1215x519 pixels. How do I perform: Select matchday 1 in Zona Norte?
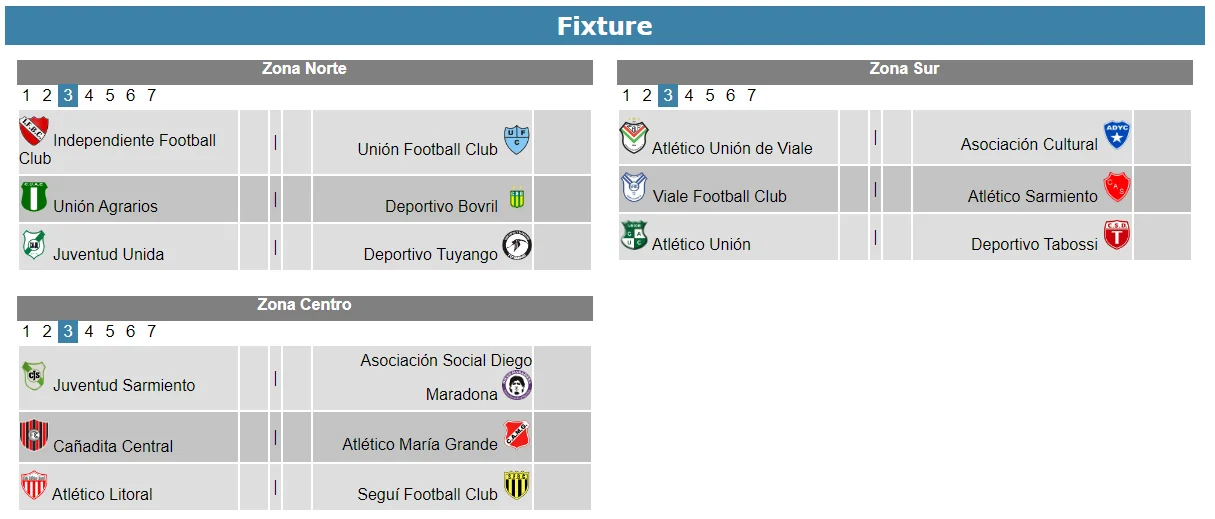[x=26, y=96]
